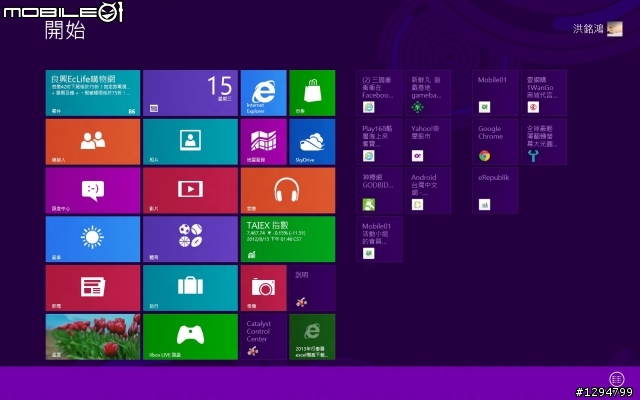Screen dimensions: 640x400
Task: Open the Finance tile showing TAIEX 指數
Action: (288, 239)
